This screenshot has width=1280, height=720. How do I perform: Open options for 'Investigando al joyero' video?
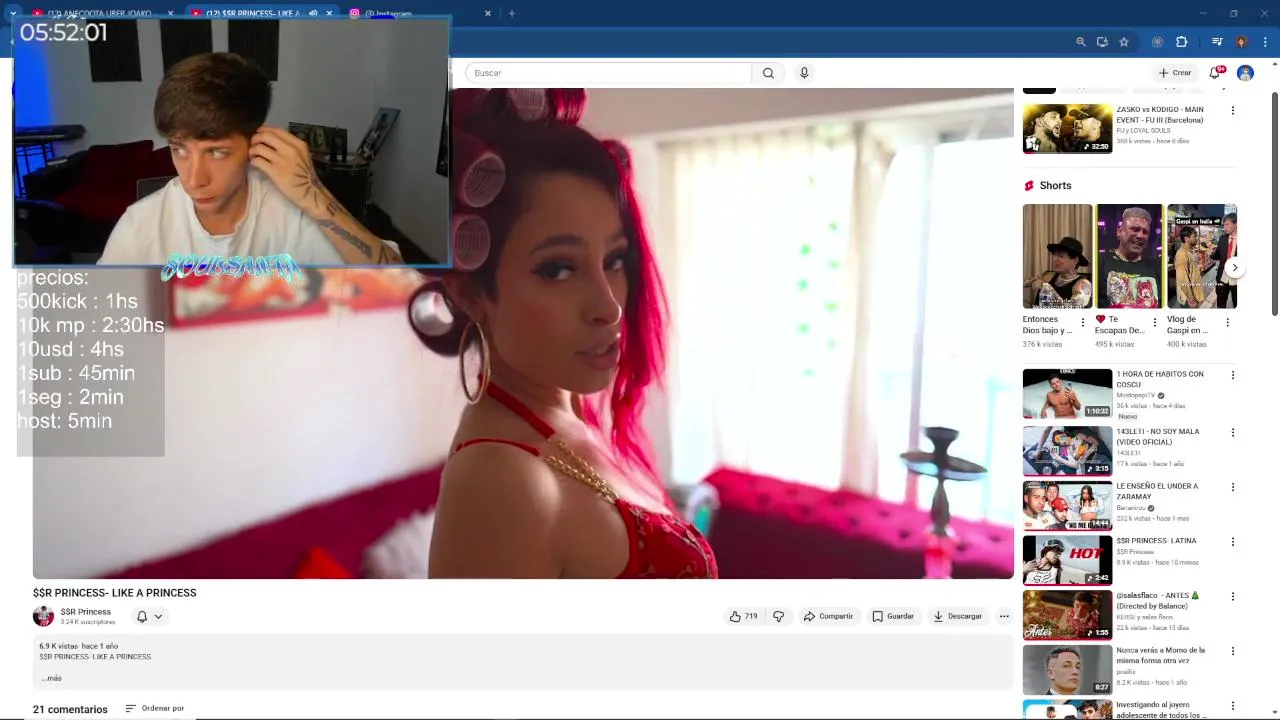coord(1232,706)
